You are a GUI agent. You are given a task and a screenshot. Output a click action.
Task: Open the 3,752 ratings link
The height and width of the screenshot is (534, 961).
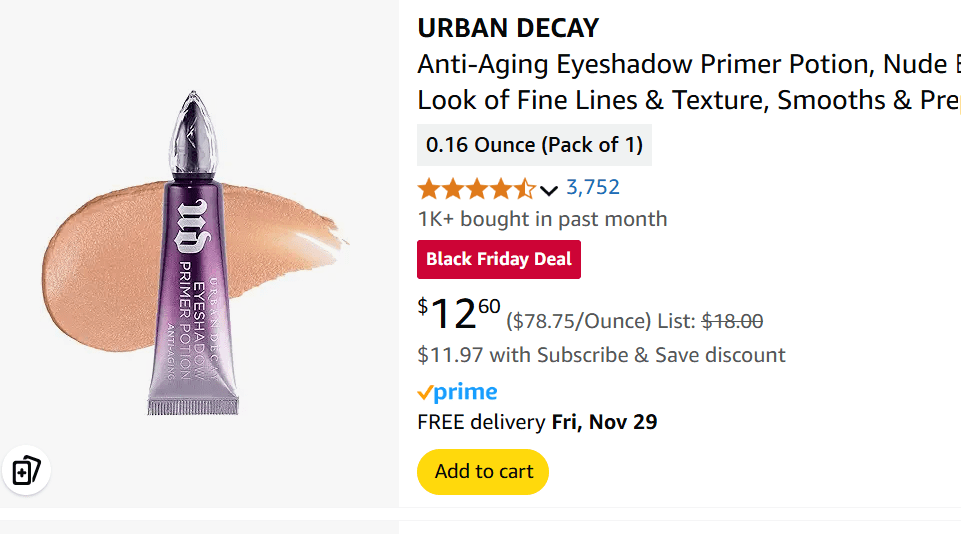[593, 187]
